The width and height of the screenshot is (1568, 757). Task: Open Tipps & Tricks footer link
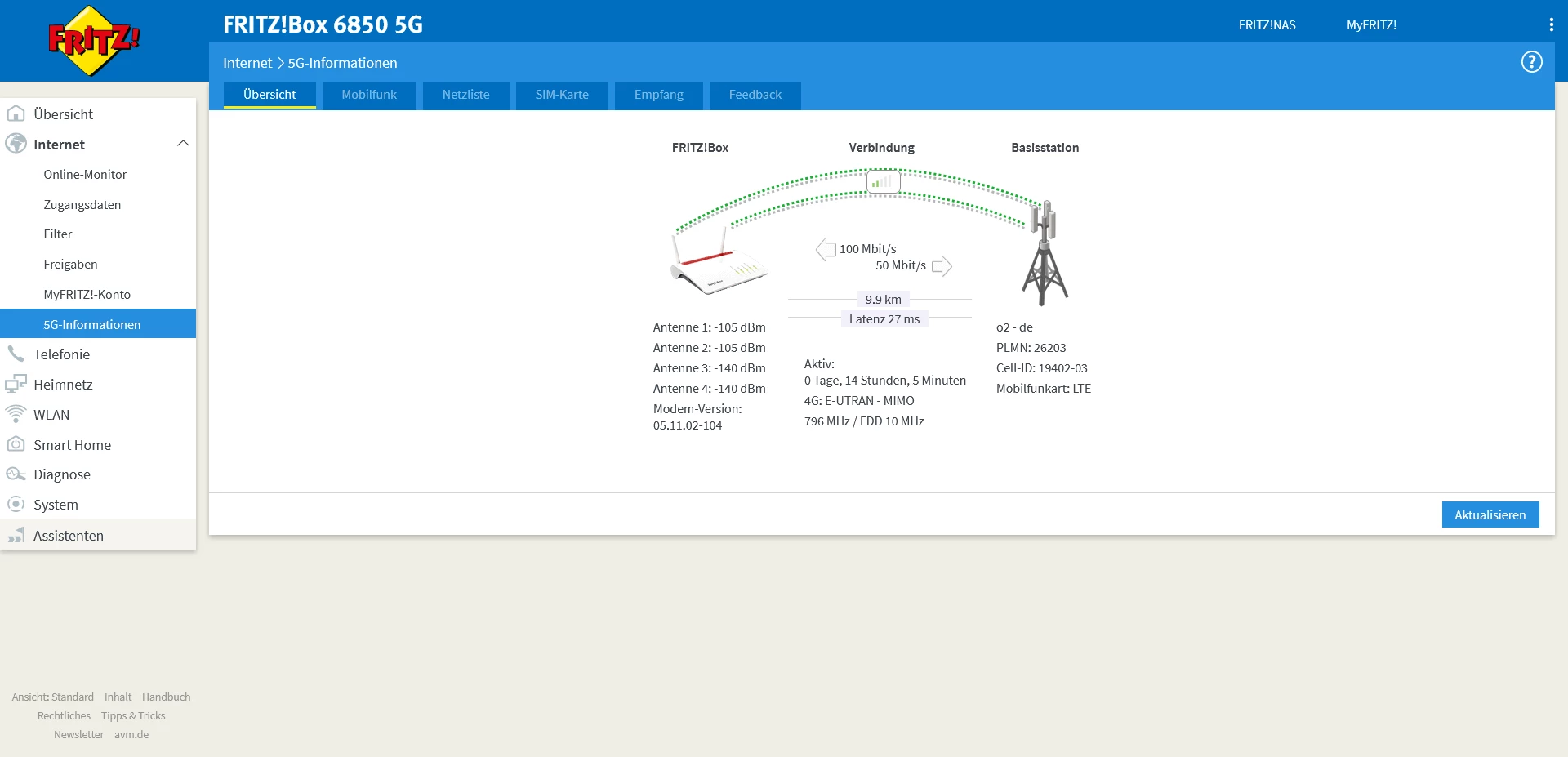coord(133,716)
